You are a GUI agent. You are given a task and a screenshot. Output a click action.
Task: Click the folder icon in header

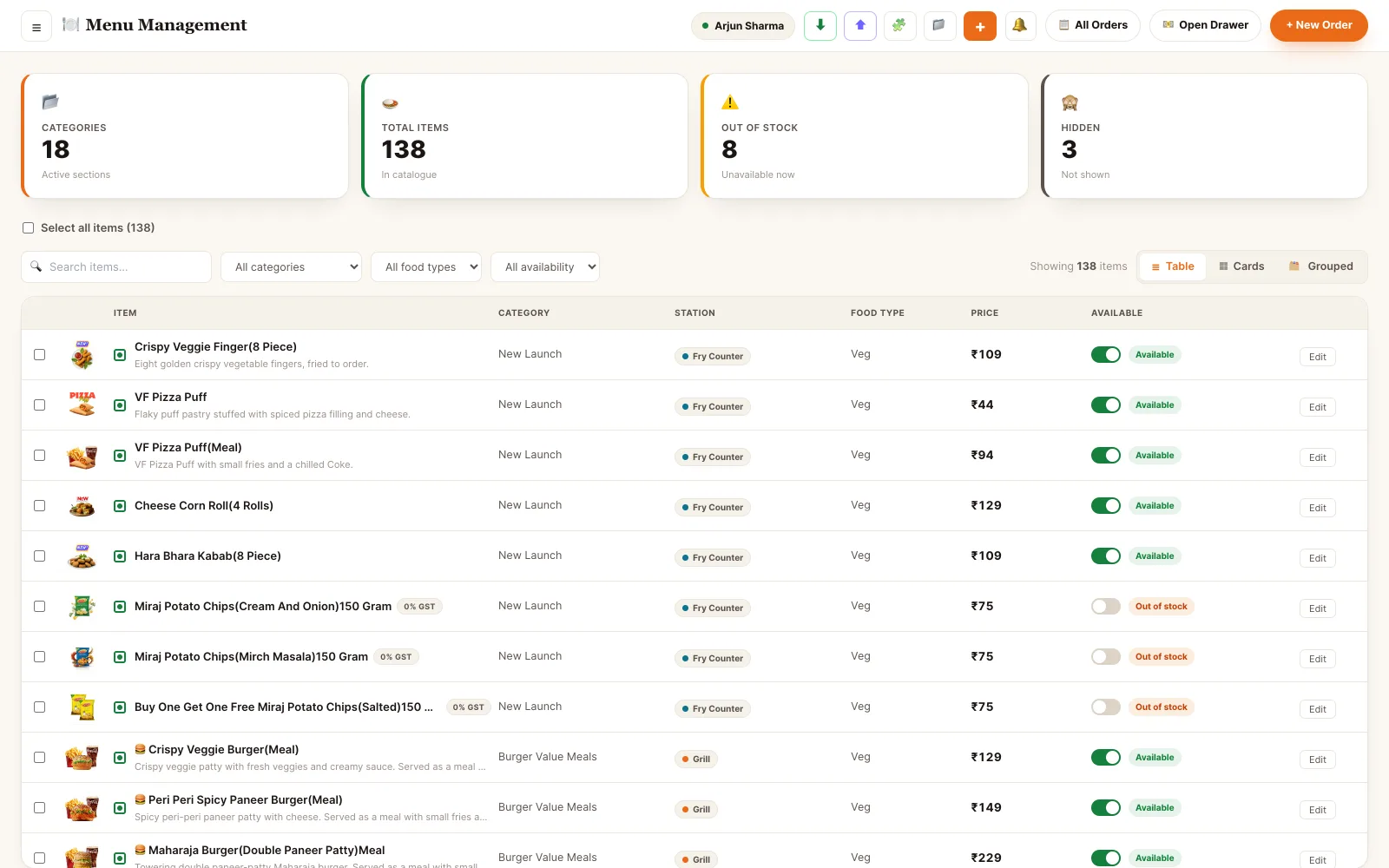pyautogui.click(x=939, y=26)
